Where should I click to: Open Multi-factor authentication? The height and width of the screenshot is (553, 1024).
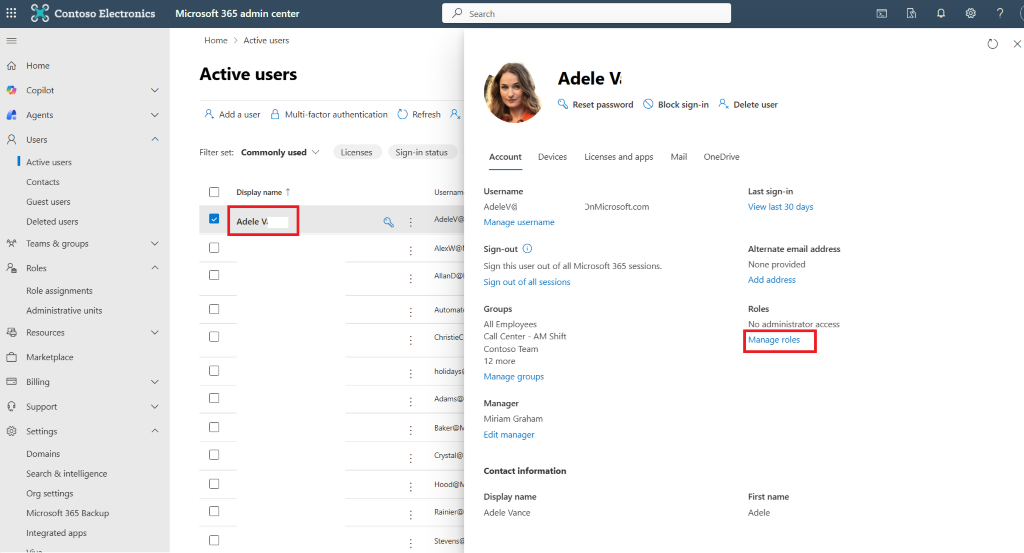click(329, 114)
